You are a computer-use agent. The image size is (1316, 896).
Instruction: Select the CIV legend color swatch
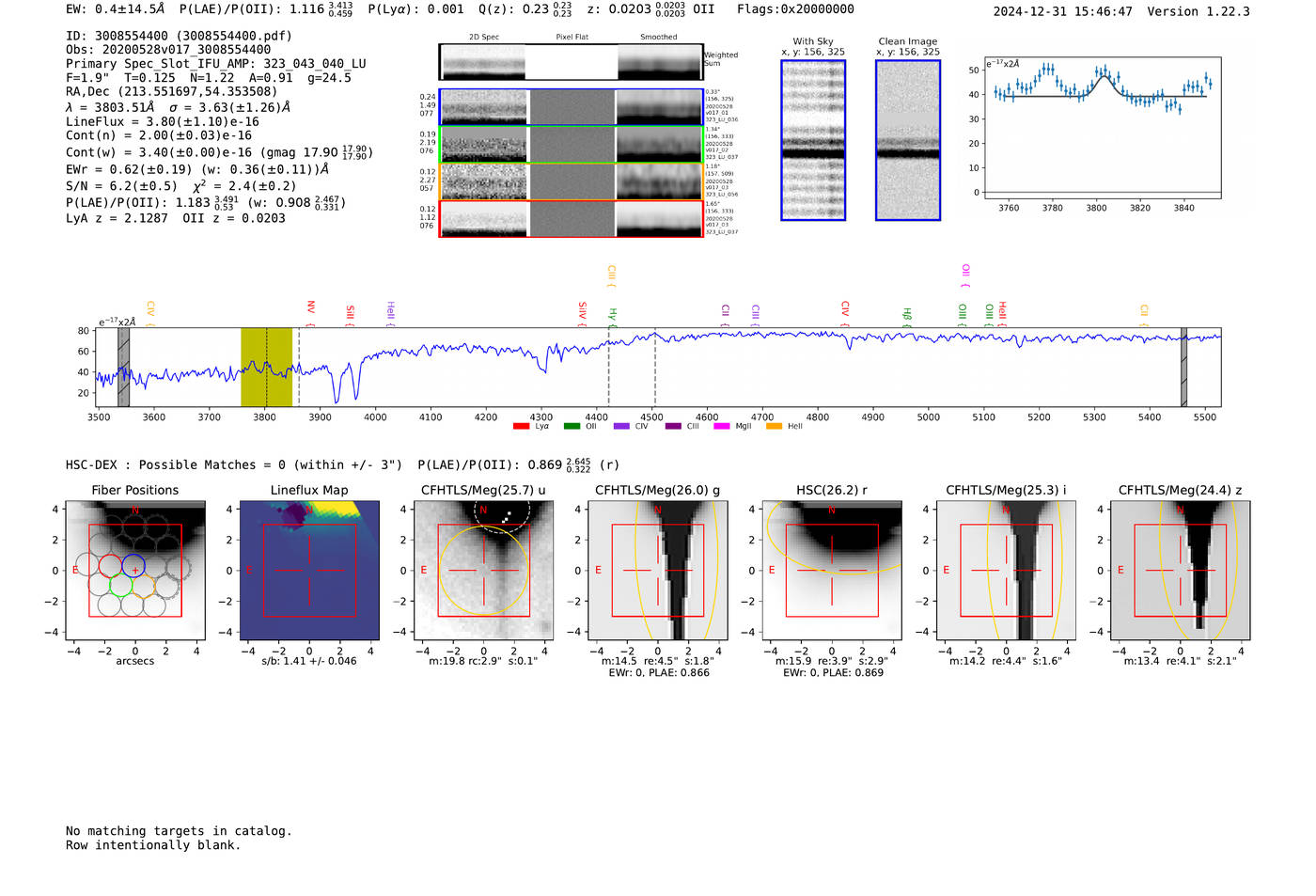pos(621,427)
